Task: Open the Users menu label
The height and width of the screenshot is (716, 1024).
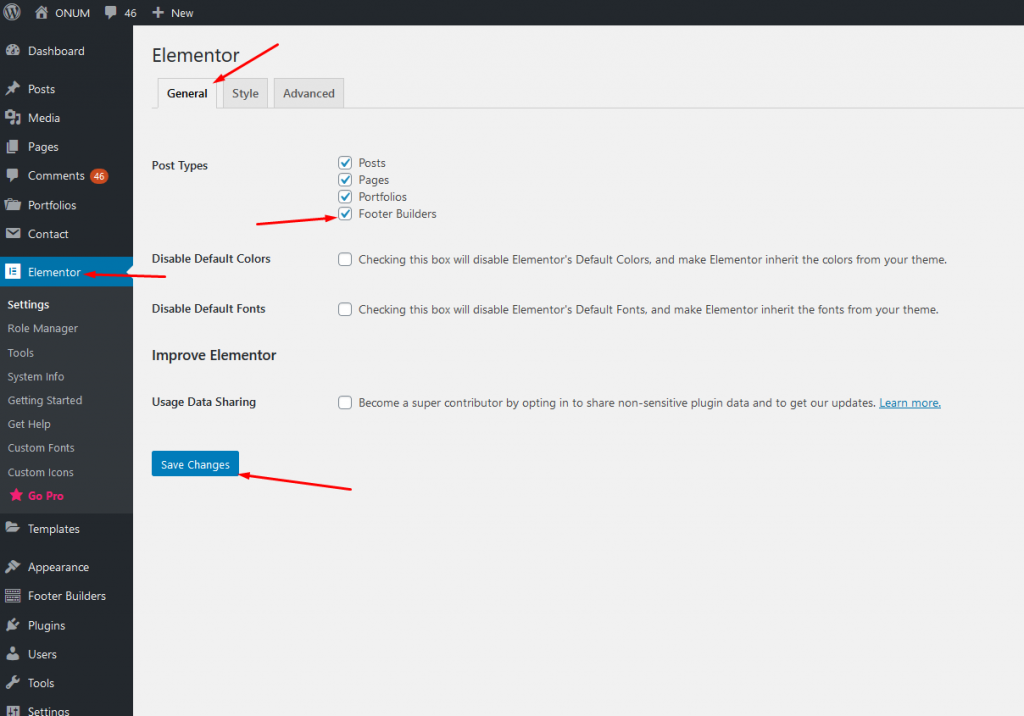Action: [42, 655]
